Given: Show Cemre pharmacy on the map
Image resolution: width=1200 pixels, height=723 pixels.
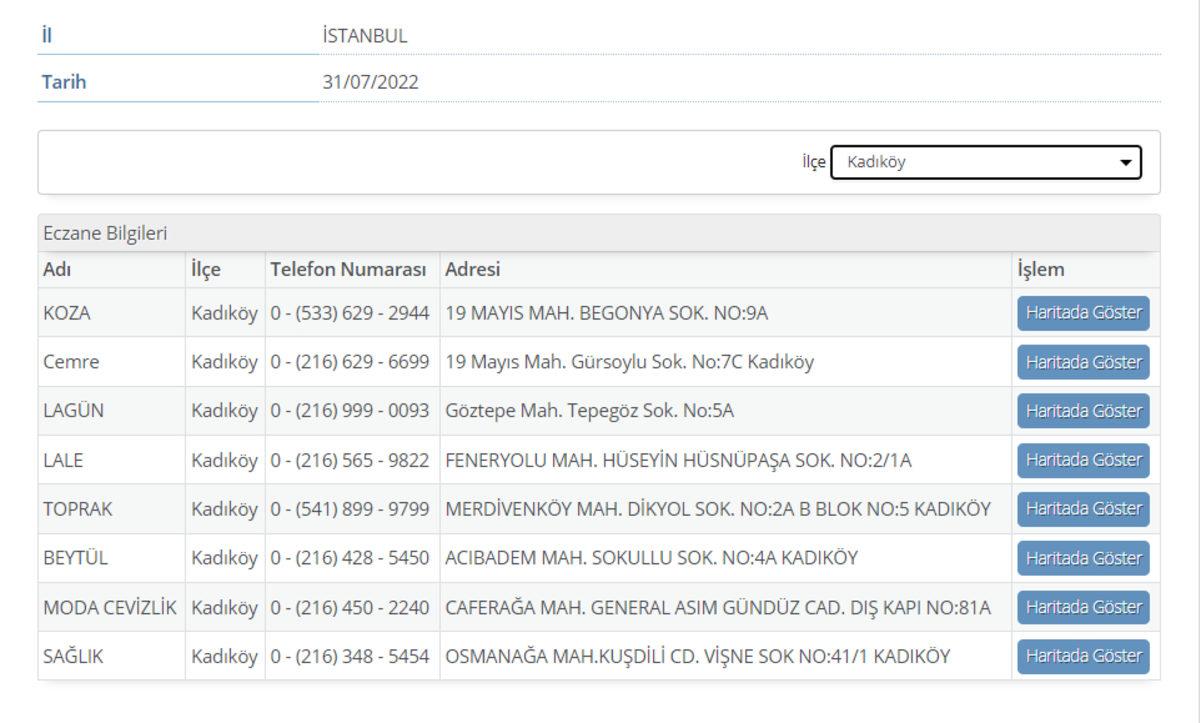Looking at the screenshot, I should pyautogui.click(x=1083, y=361).
